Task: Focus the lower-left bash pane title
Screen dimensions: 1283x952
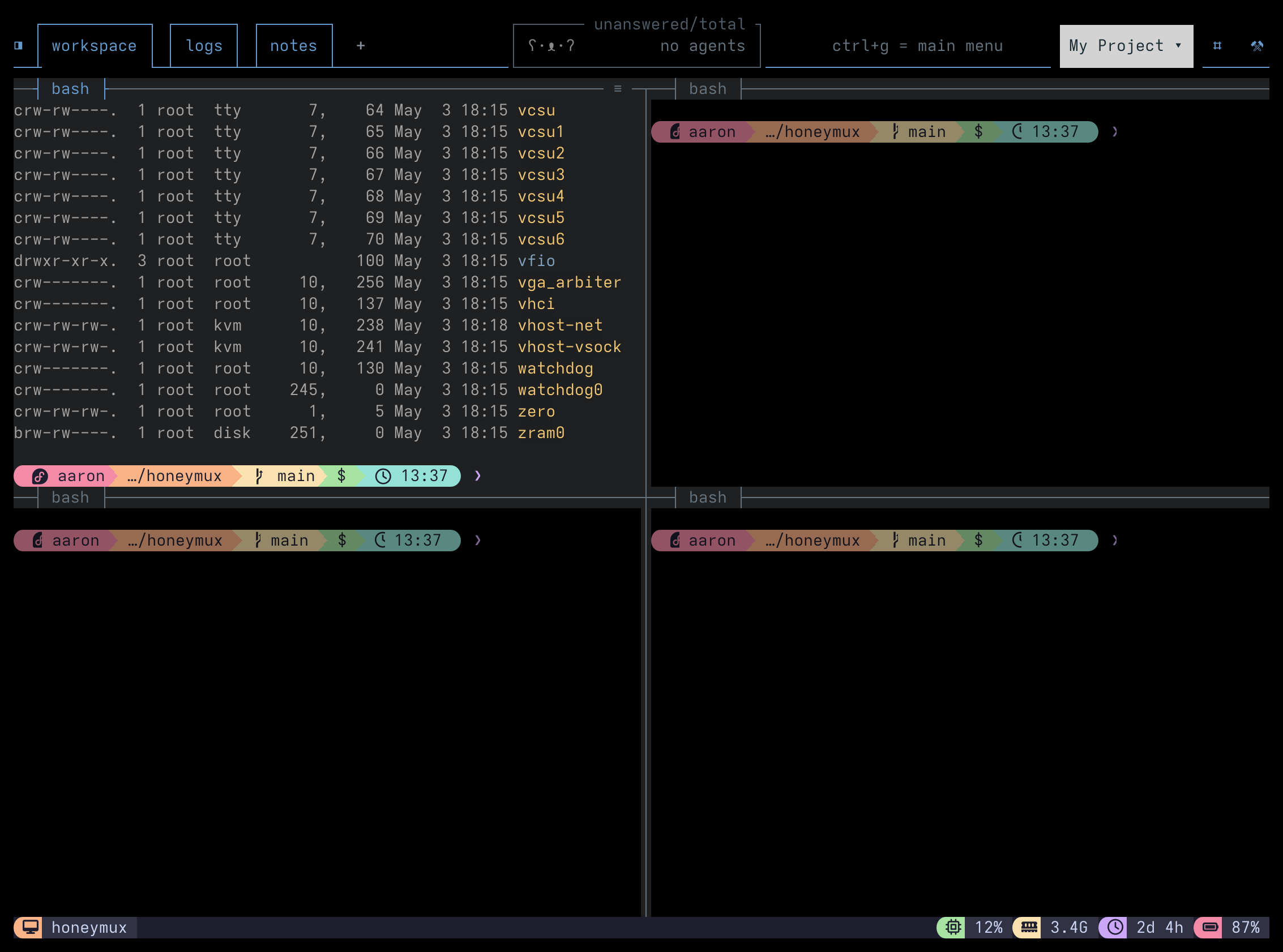Action: (x=70, y=498)
